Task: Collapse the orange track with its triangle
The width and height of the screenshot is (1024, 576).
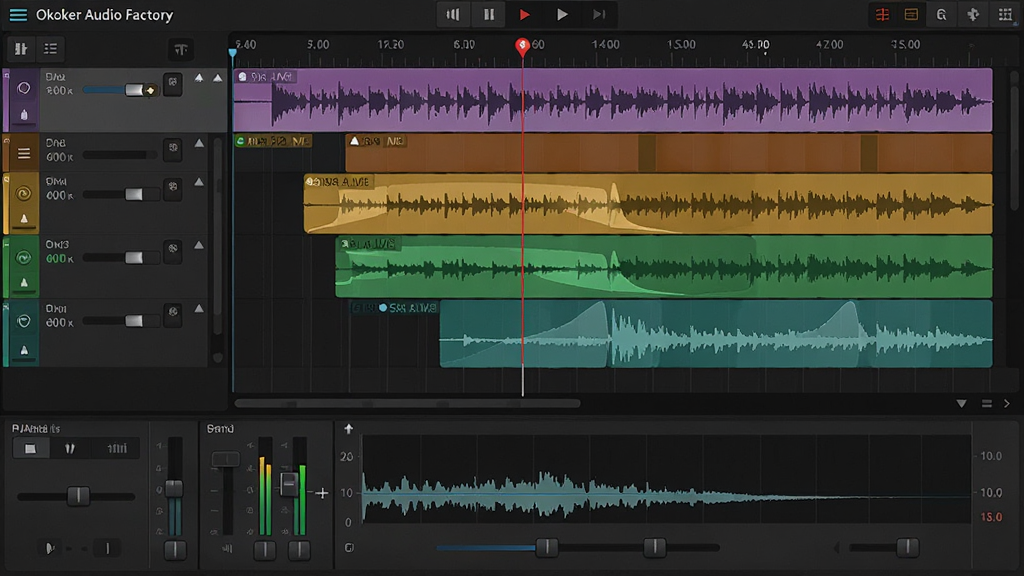Action: [x=199, y=143]
